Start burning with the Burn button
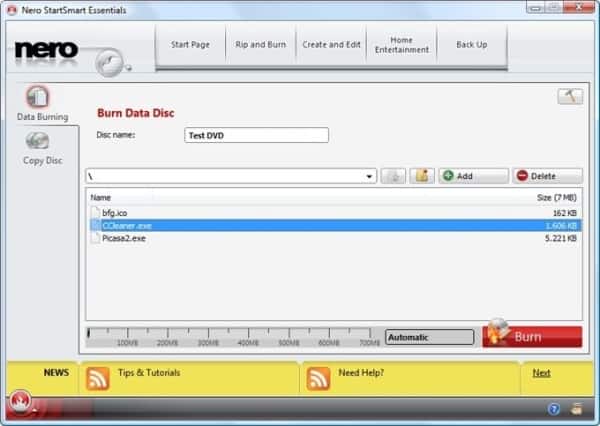The width and height of the screenshot is (600, 426). coord(532,337)
